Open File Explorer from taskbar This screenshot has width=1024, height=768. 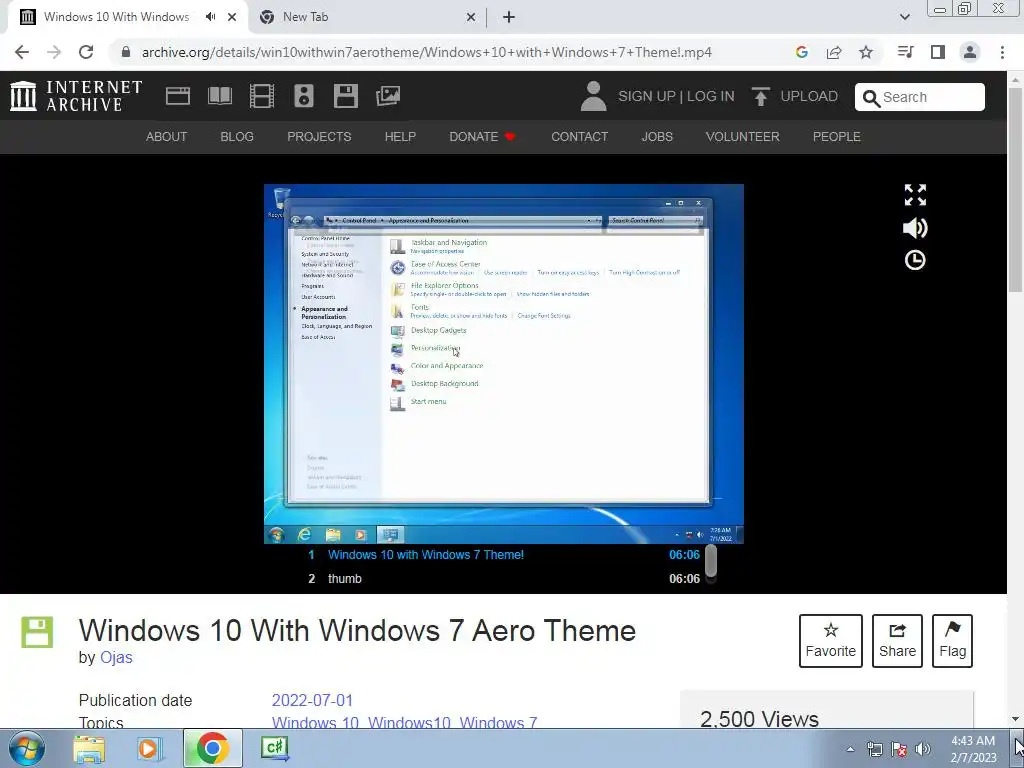pos(89,748)
